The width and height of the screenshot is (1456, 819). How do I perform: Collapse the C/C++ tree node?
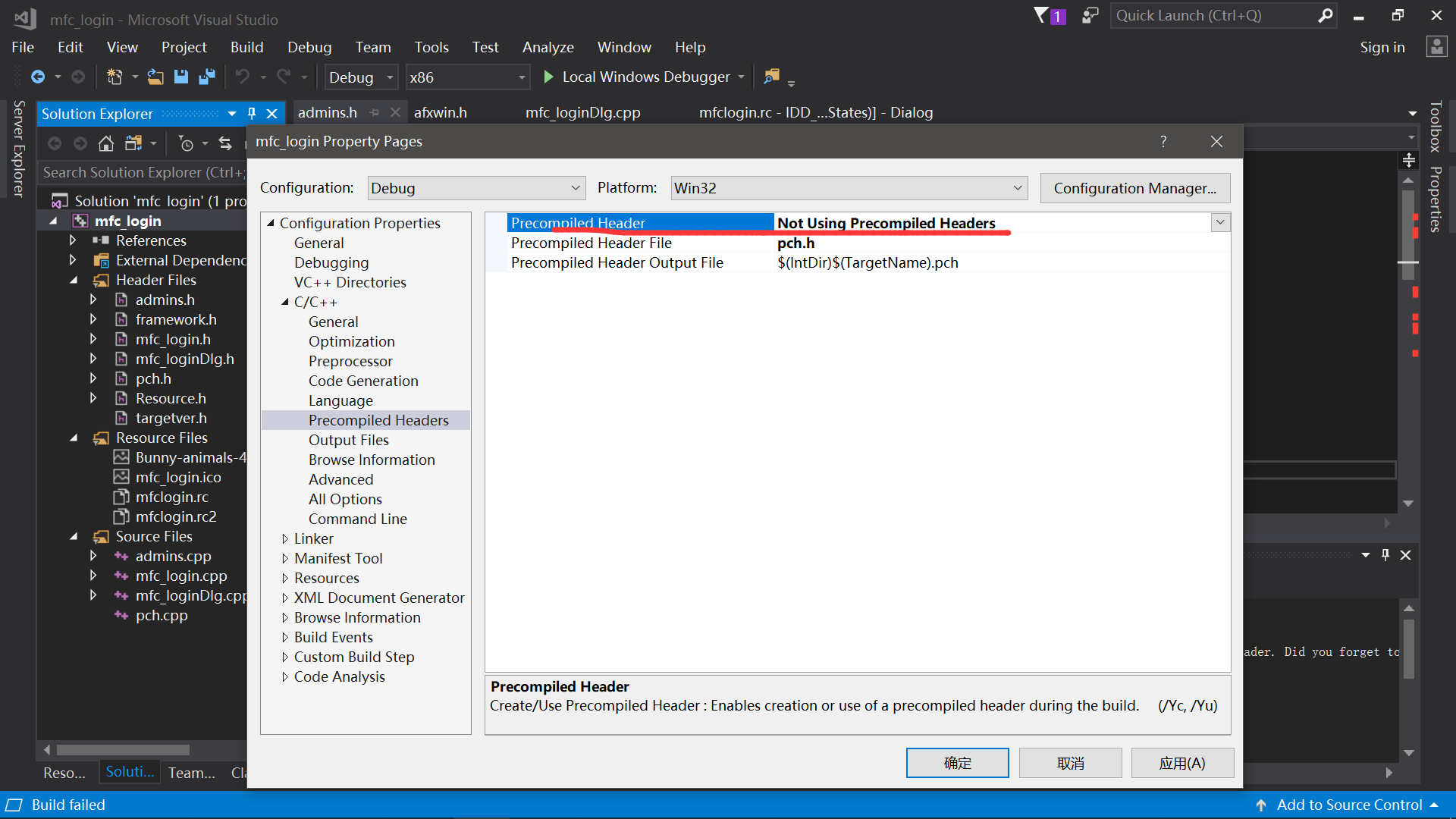point(285,302)
